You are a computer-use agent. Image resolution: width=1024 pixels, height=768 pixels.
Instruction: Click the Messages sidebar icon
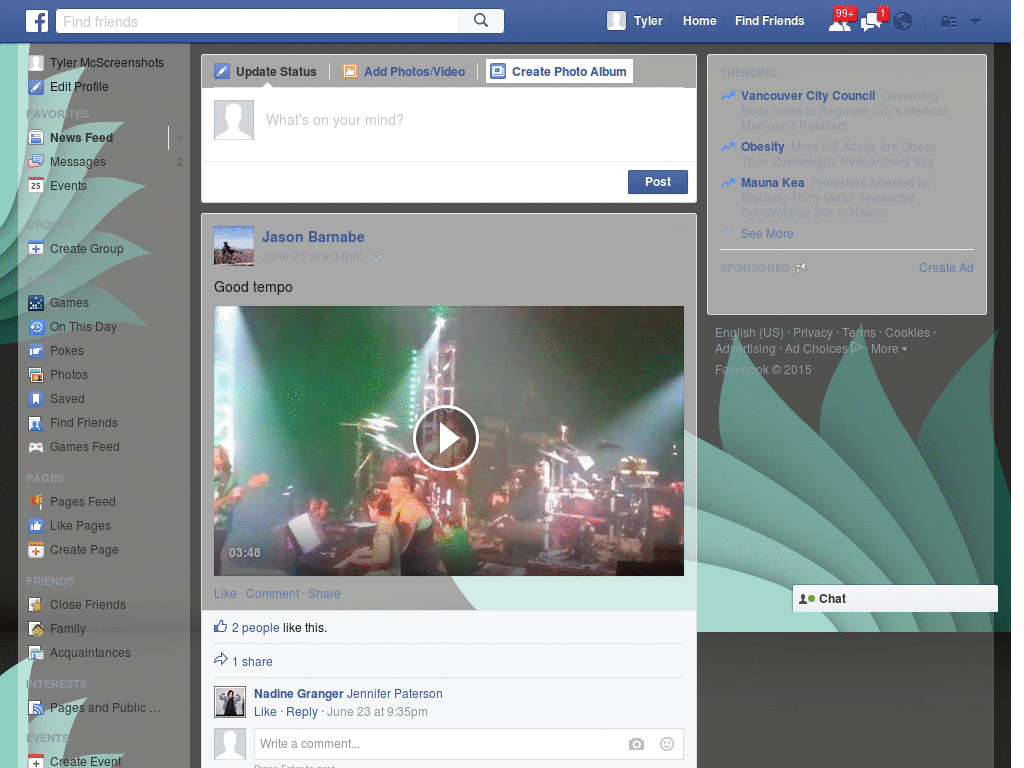click(x=36, y=162)
